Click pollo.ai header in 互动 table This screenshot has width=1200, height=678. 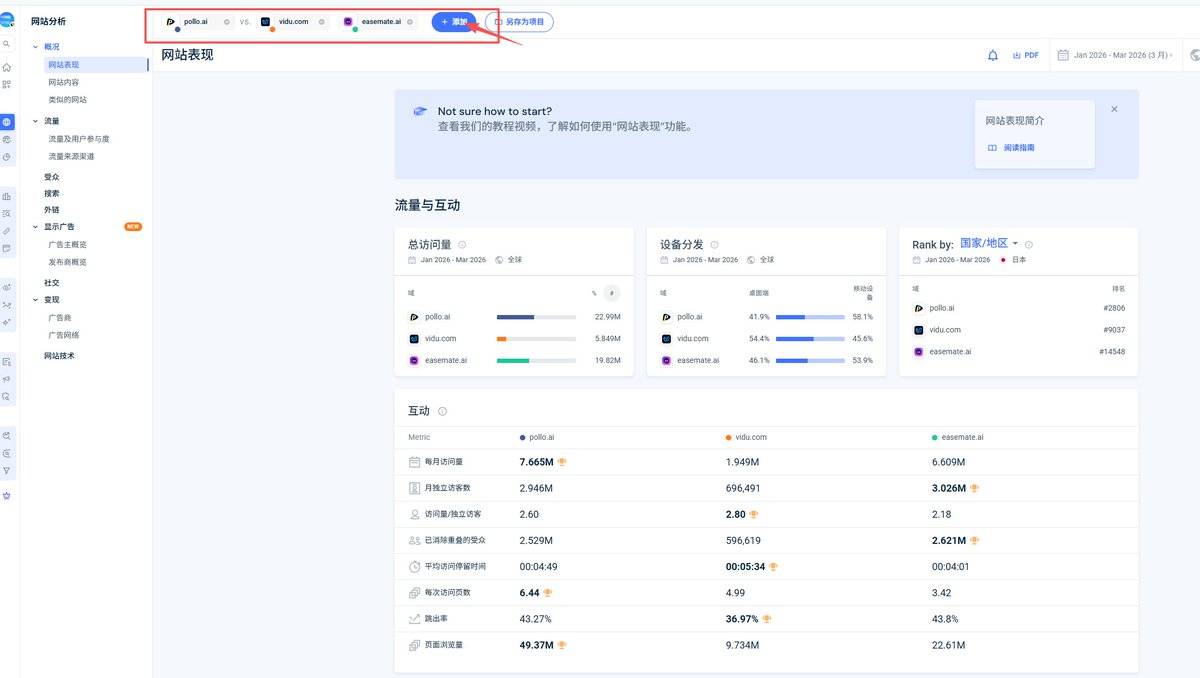537,437
